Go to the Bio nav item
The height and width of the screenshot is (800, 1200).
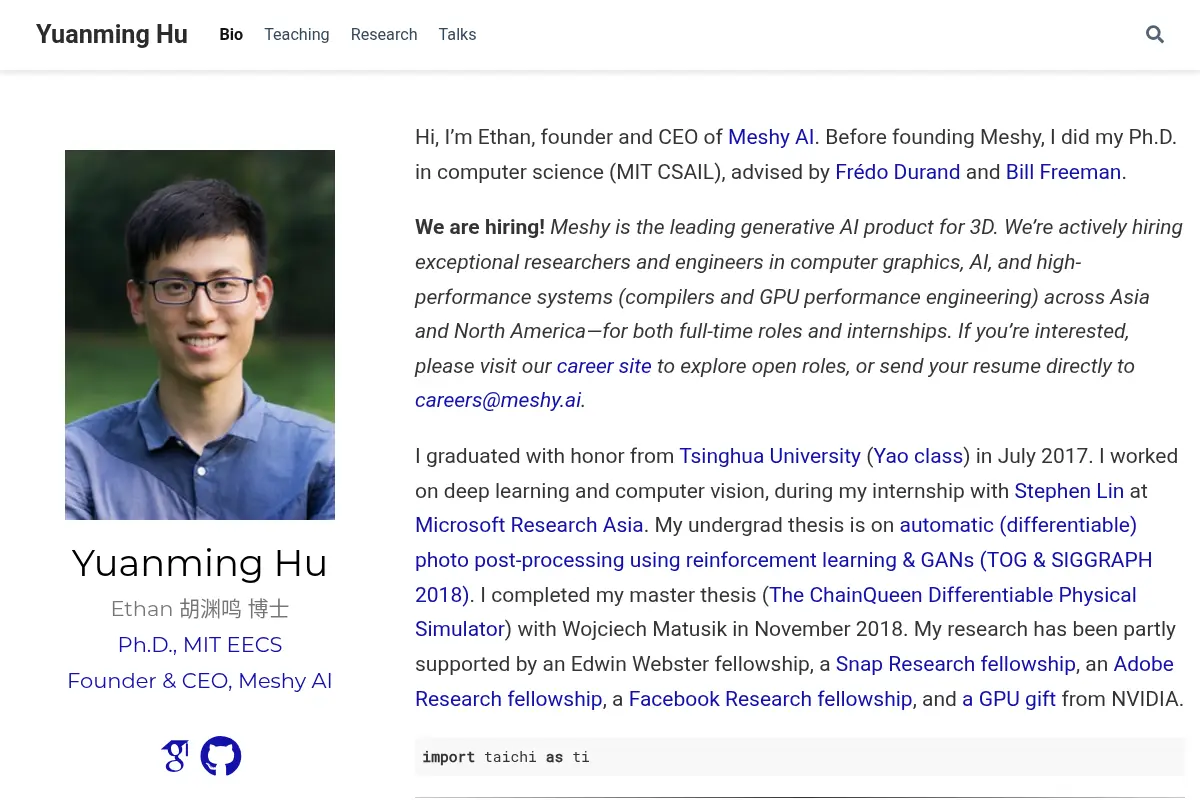click(x=231, y=34)
